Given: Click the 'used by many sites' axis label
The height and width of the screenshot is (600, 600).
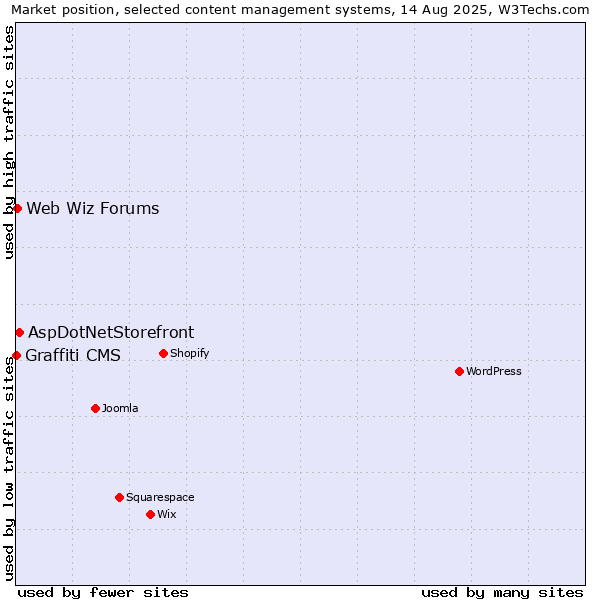Looking at the screenshot, I should 502,593.
